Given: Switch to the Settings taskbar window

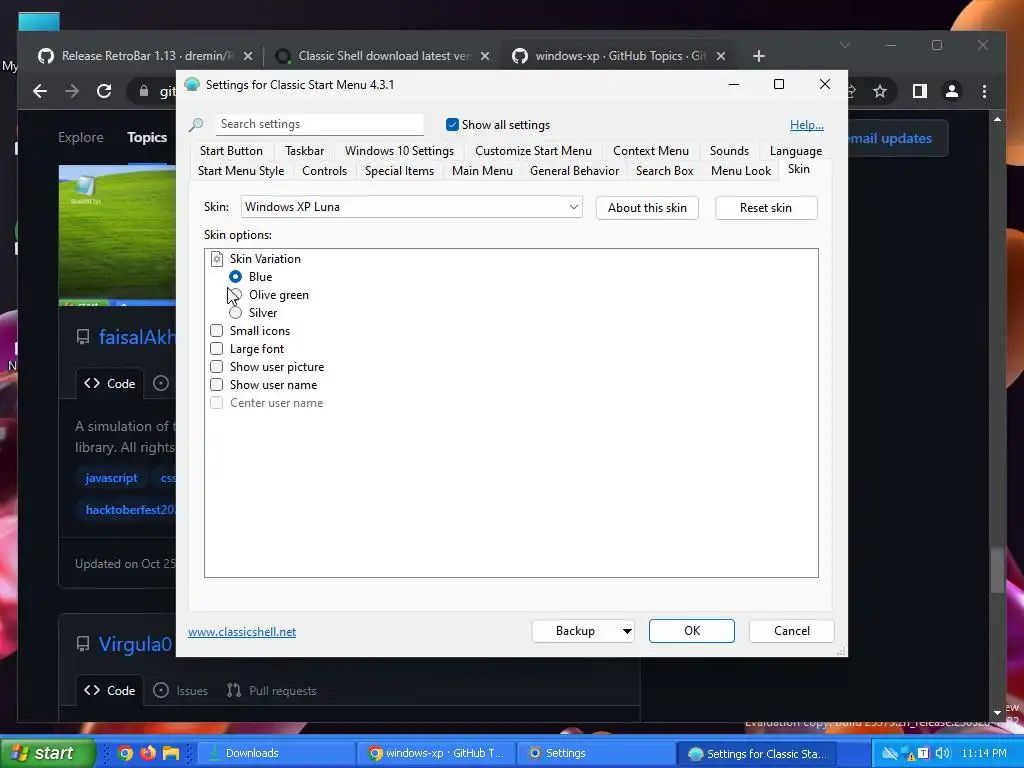Looking at the screenshot, I should [x=595, y=753].
